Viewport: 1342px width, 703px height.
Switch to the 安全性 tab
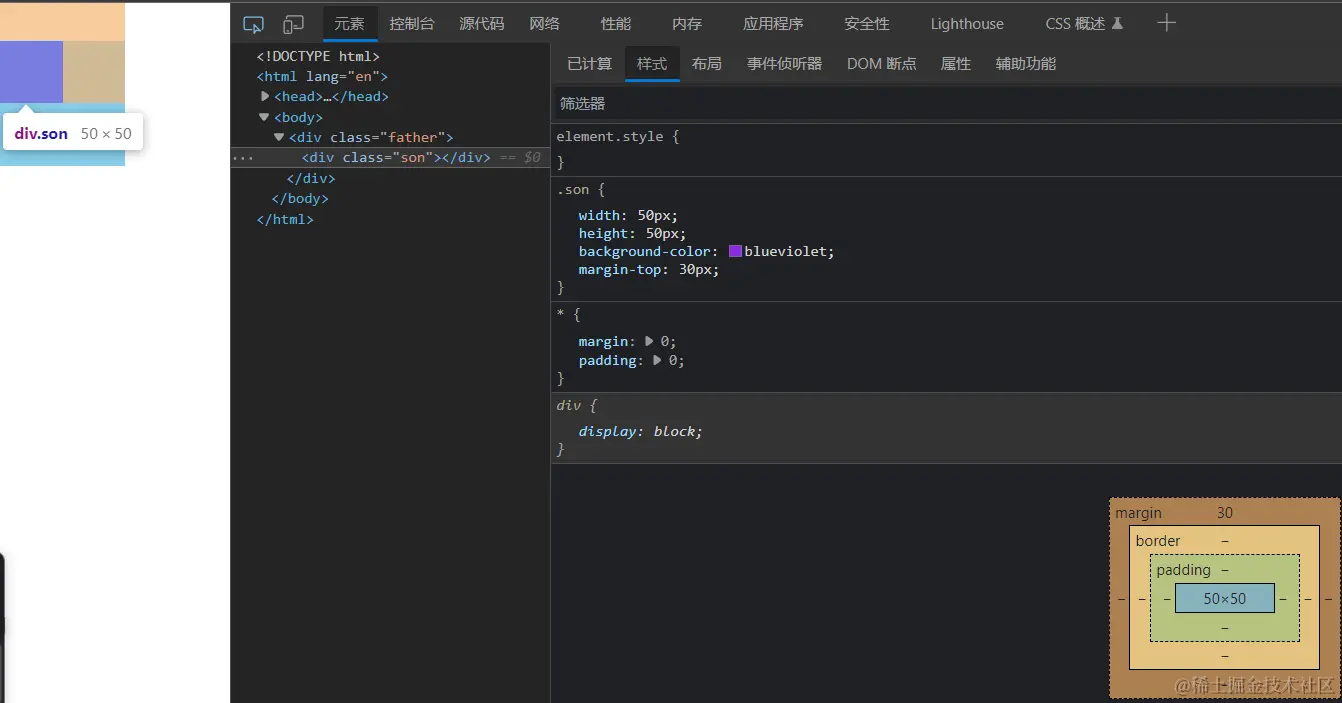867,24
